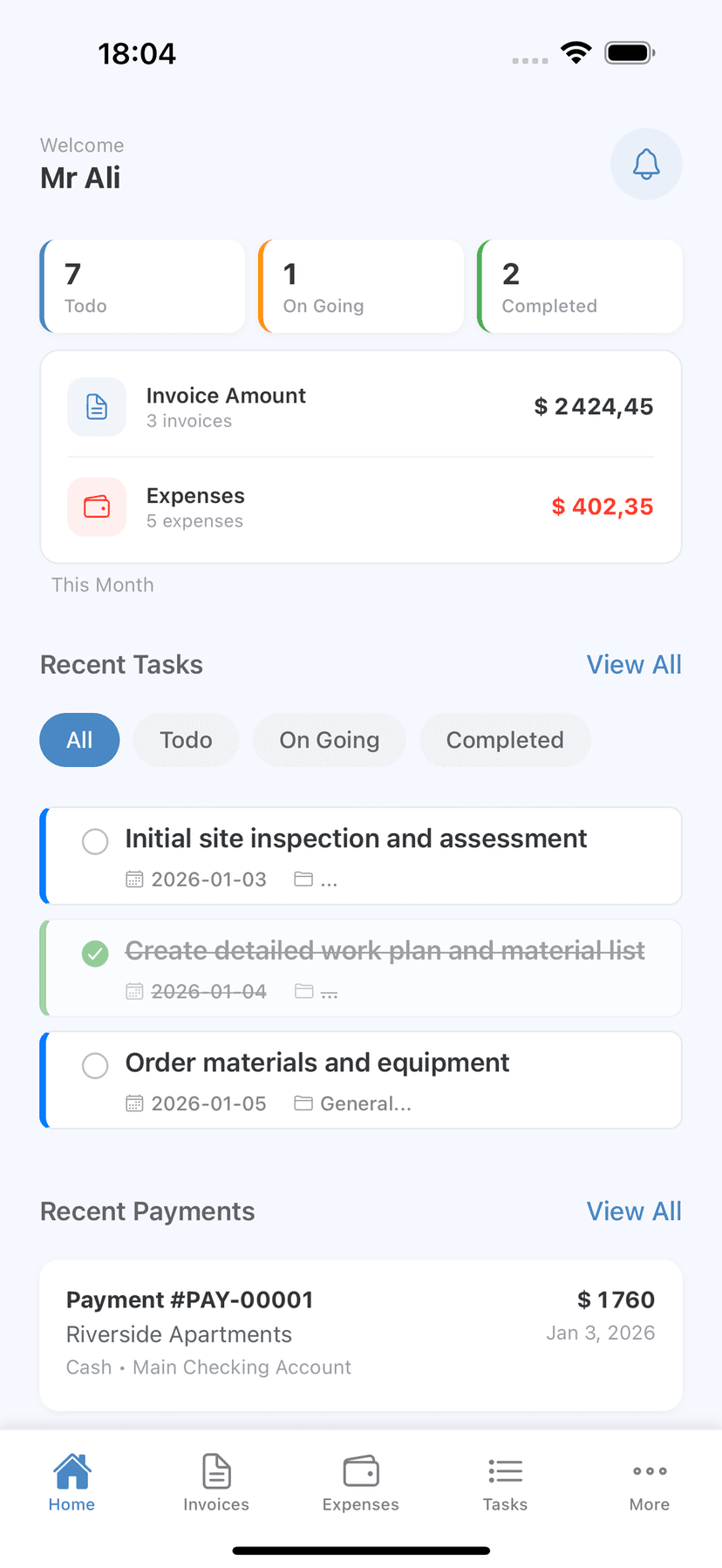The height and width of the screenshot is (1568, 722).
Task: Mark Initial site inspection task as complete
Action: point(95,841)
